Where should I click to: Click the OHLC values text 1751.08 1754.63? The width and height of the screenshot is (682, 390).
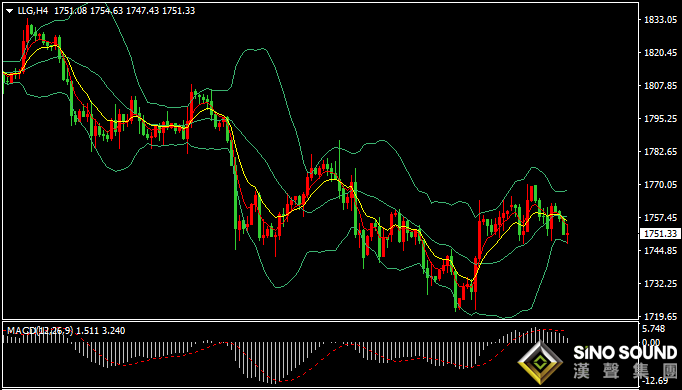click(88, 10)
